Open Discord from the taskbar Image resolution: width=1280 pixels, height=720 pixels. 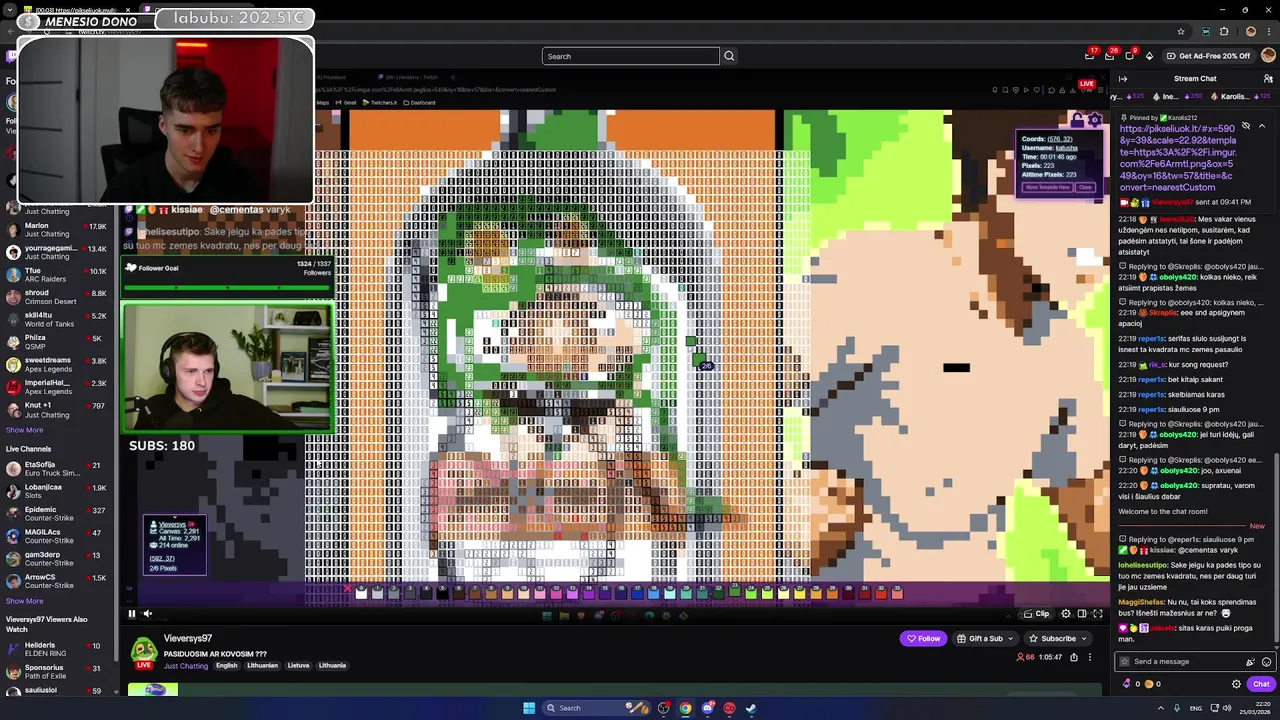(707, 708)
